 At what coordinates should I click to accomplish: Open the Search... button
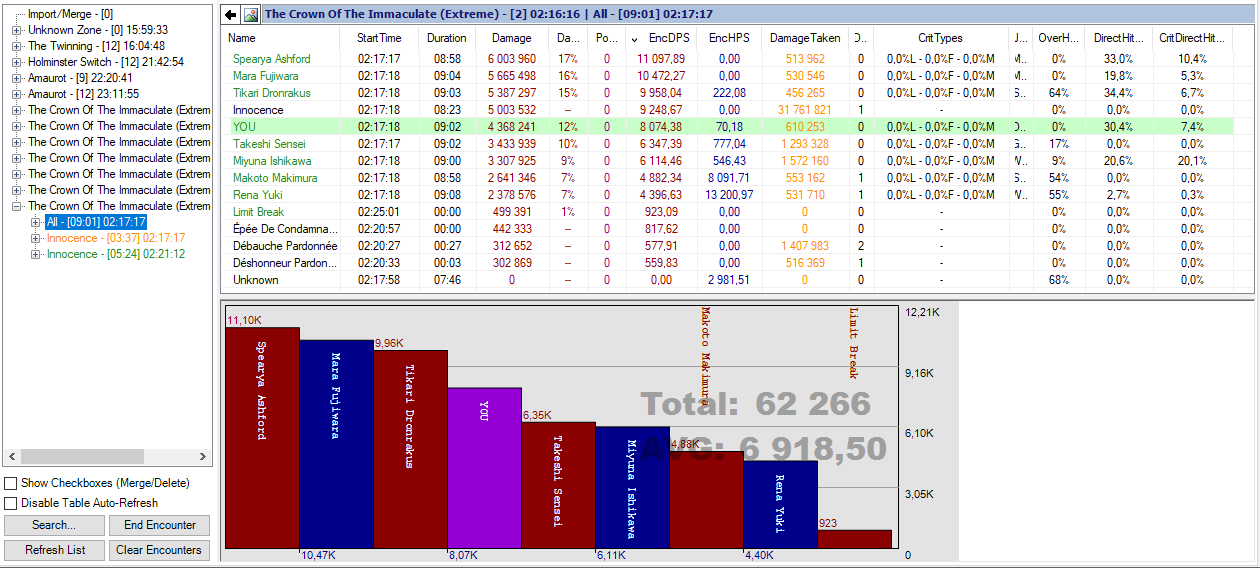tap(54, 525)
